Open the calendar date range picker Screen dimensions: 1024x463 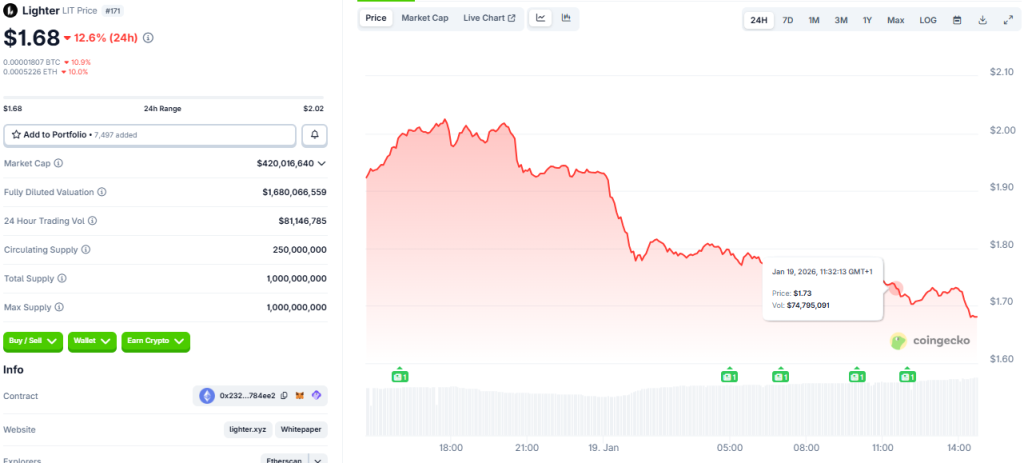click(957, 20)
